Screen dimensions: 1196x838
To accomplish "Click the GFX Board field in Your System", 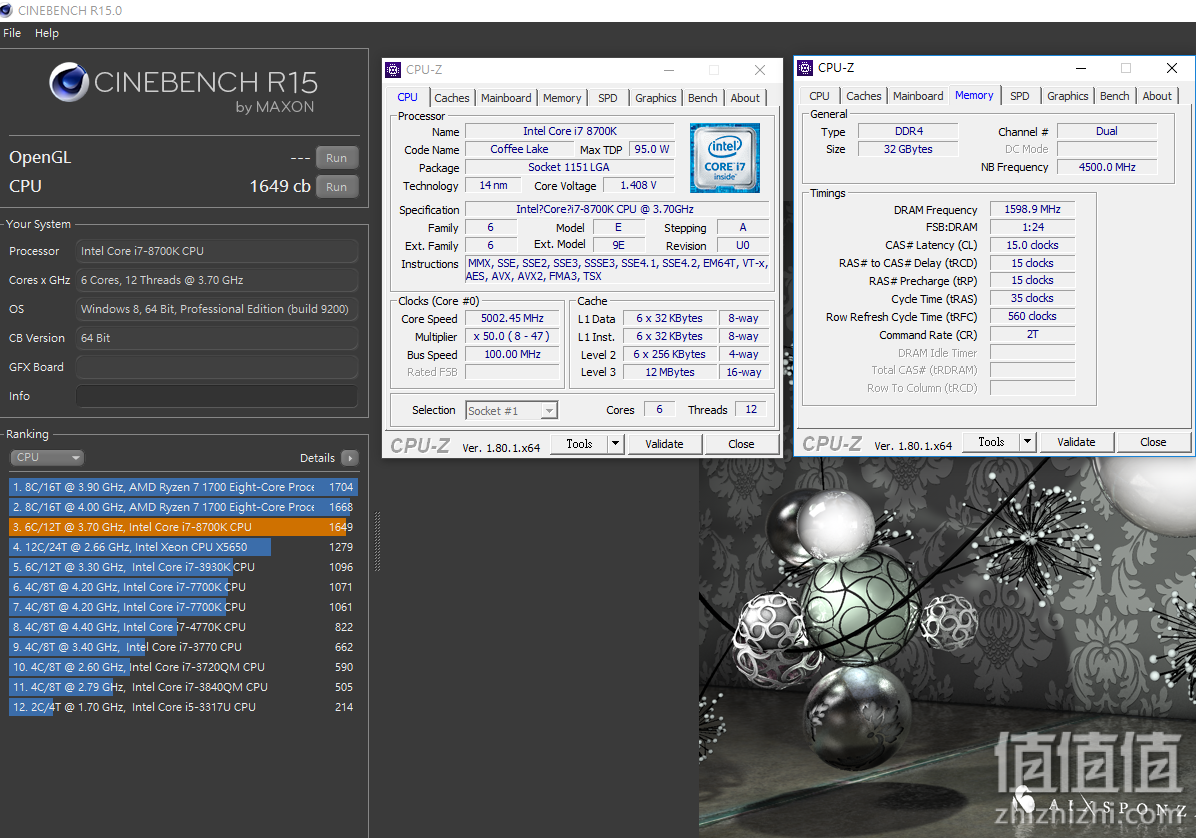I will [217, 367].
